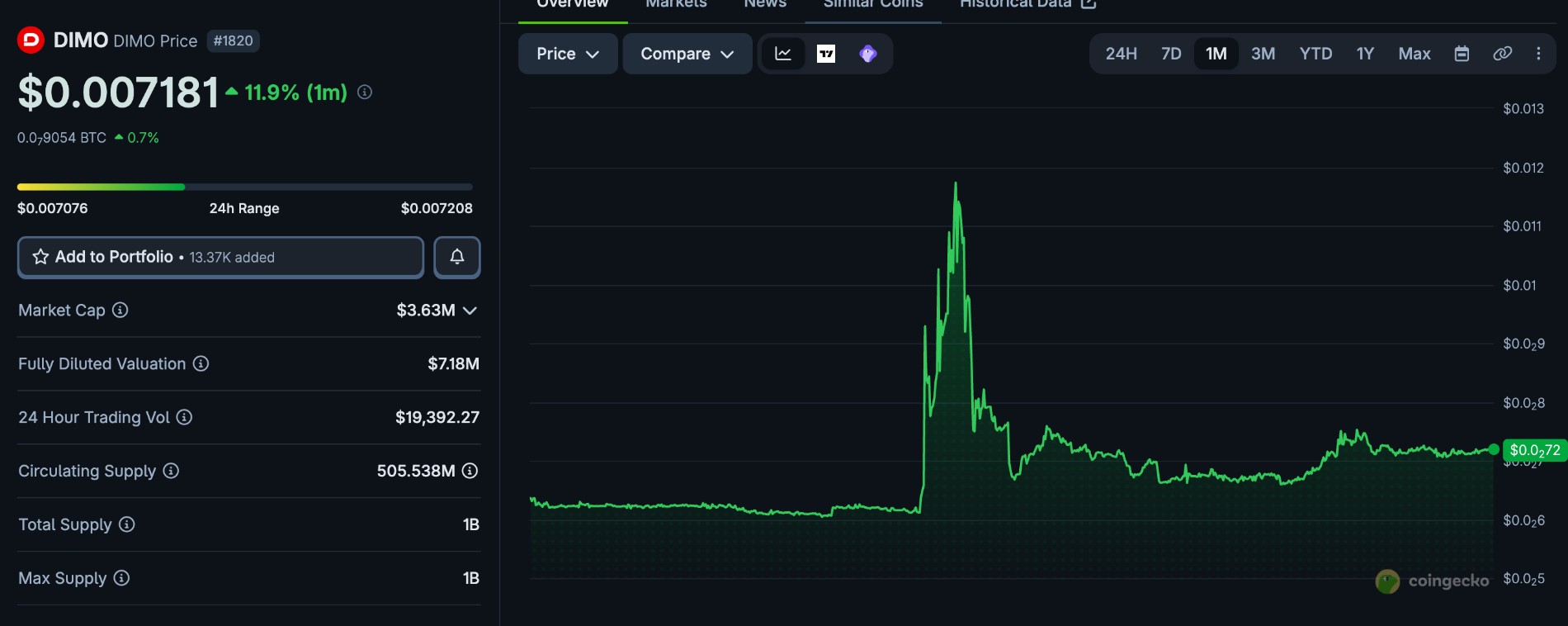
Task: Open the Fully Diluted Valuation info icon
Action: [201, 363]
